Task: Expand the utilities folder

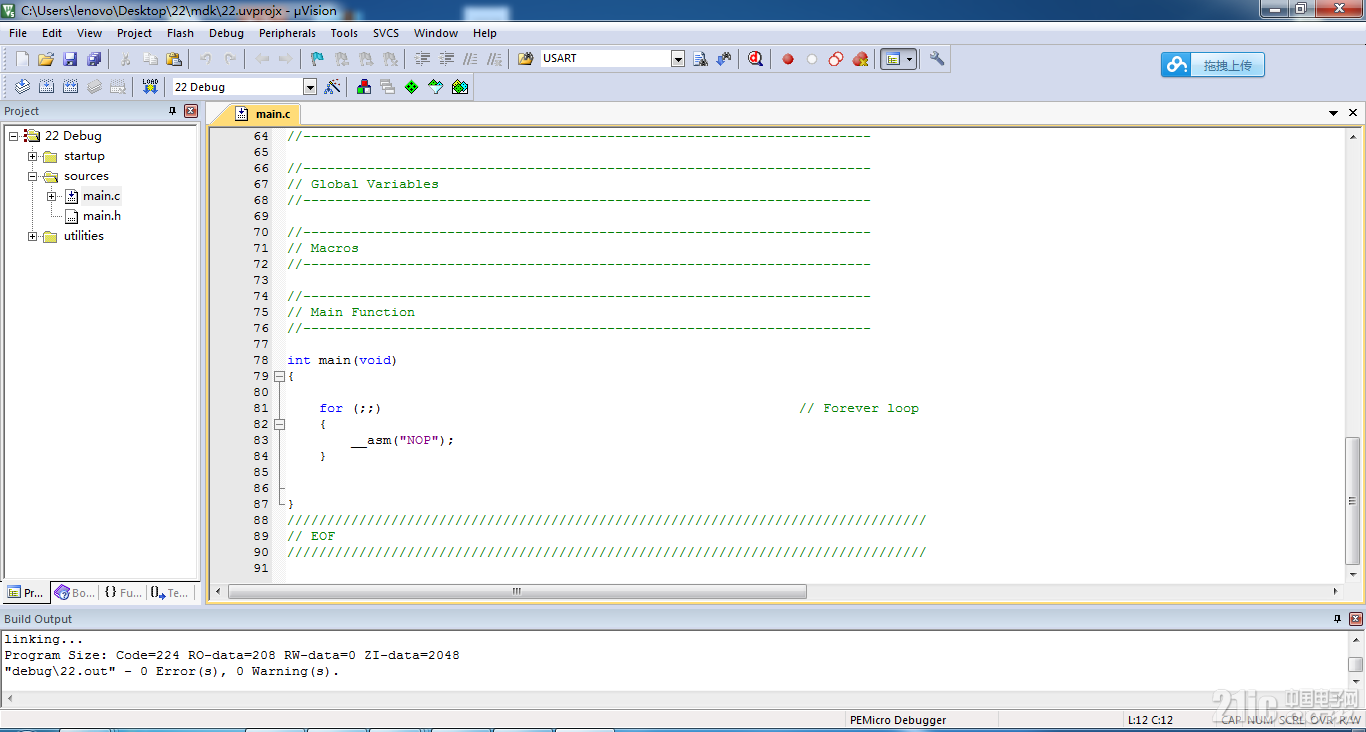Action: (33, 236)
